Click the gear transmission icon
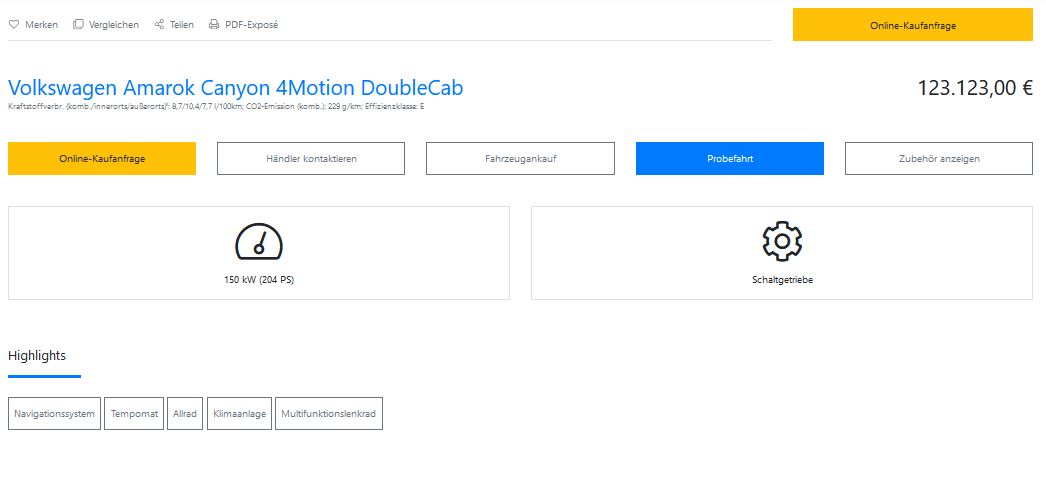 [x=782, y=241]
